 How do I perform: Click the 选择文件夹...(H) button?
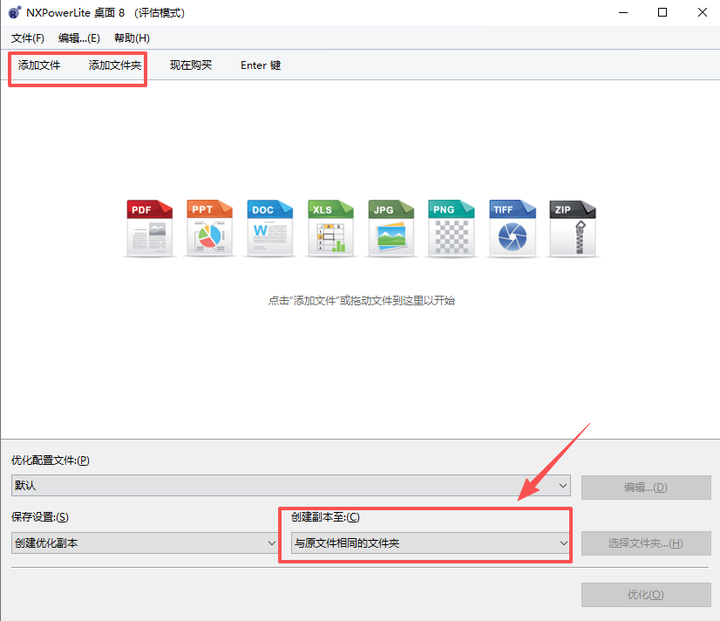click(x=646, y=543)
